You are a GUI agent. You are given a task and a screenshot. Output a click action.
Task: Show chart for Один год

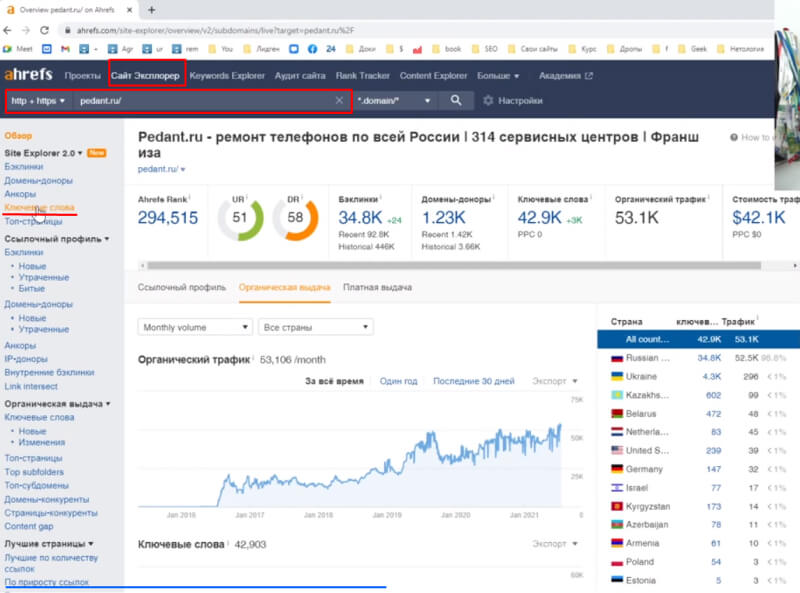(398, 381)
